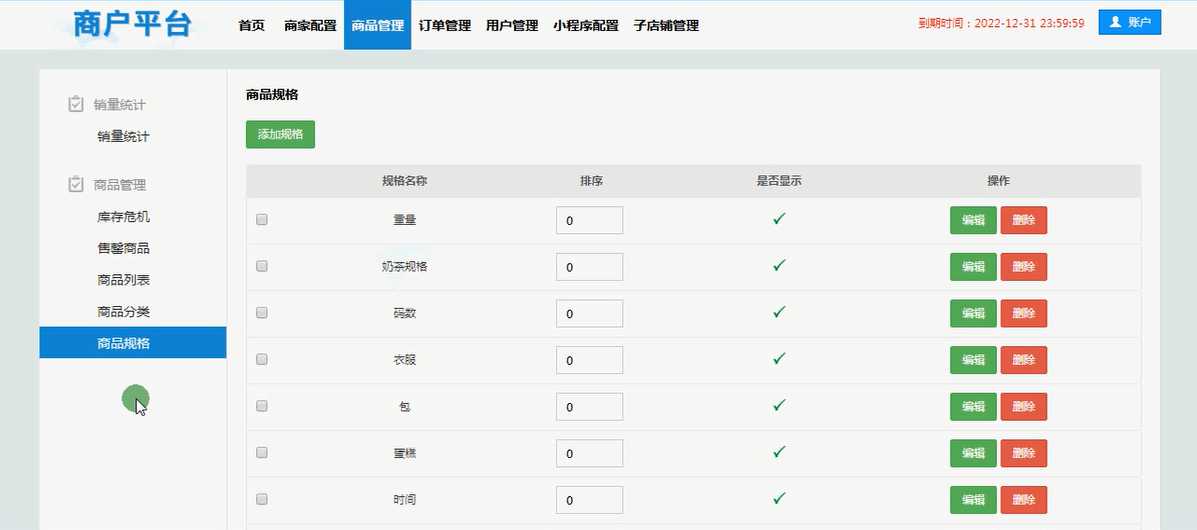Click the green 添加规格 button
Screen dimensions: 1197x530
click(280, 134)
